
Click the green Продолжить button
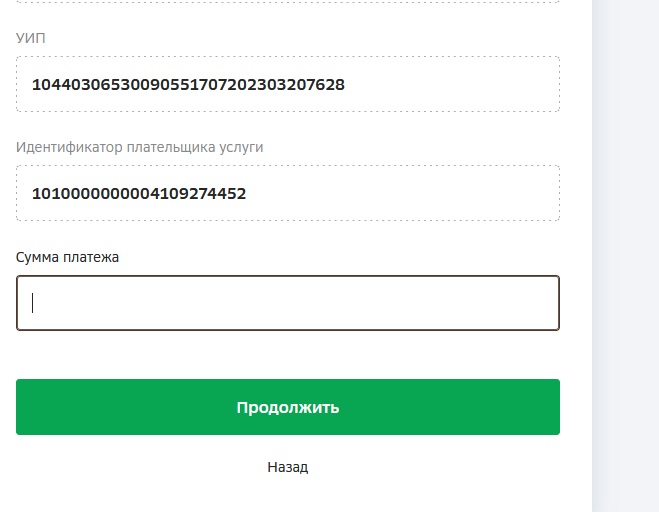pos(288,407)
